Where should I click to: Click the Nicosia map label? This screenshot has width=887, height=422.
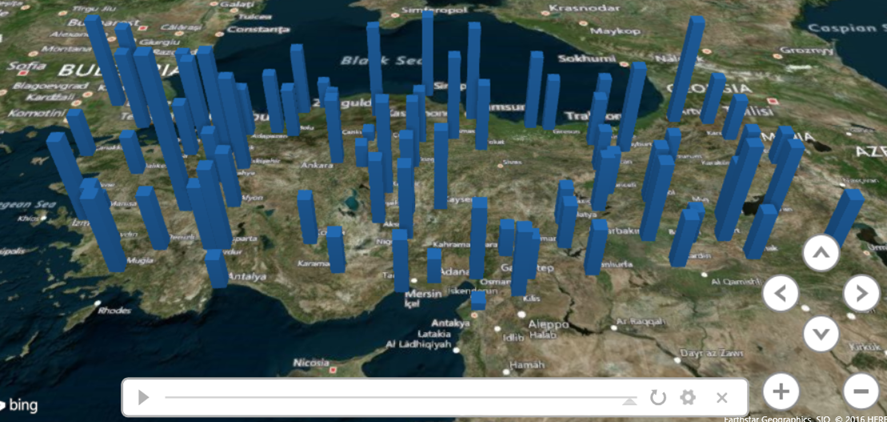point(311,362)
